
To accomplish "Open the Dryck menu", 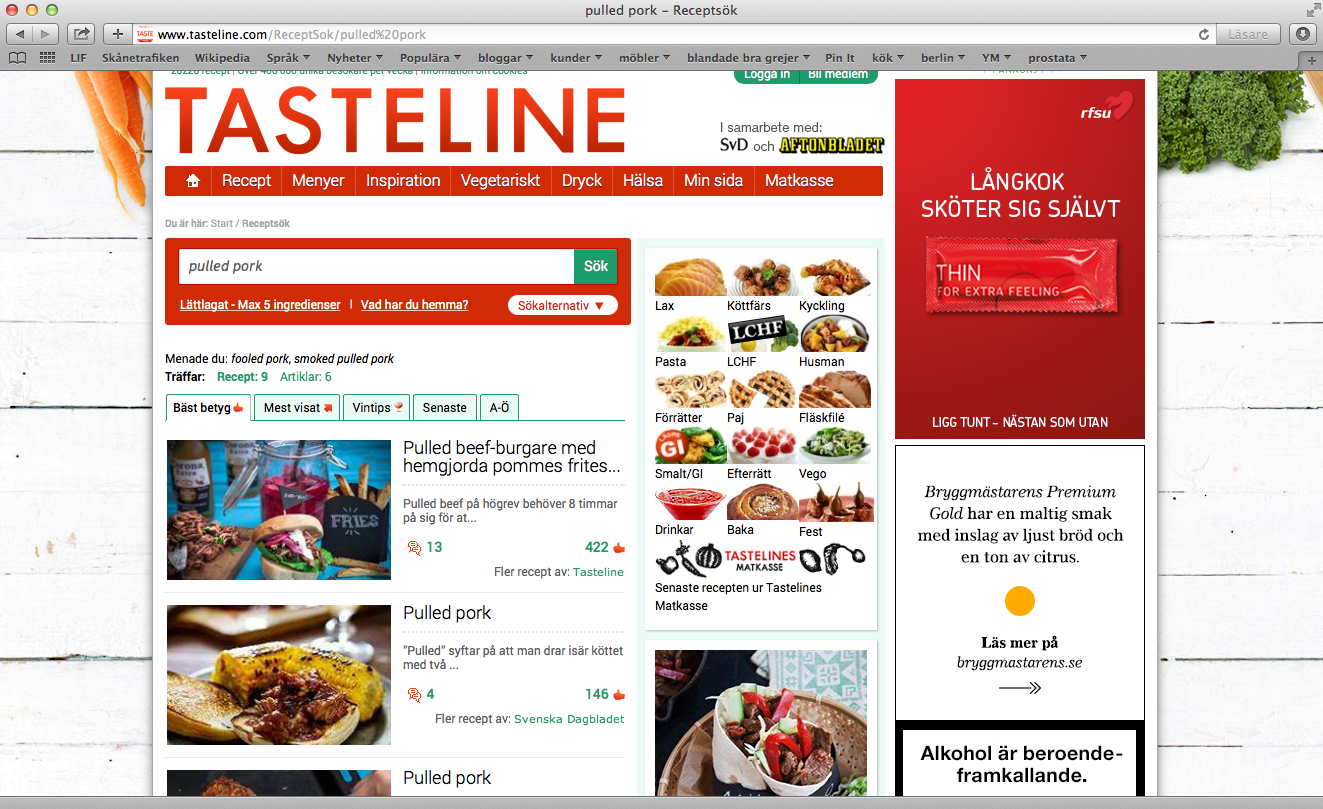I will click(x=582, y=181).
